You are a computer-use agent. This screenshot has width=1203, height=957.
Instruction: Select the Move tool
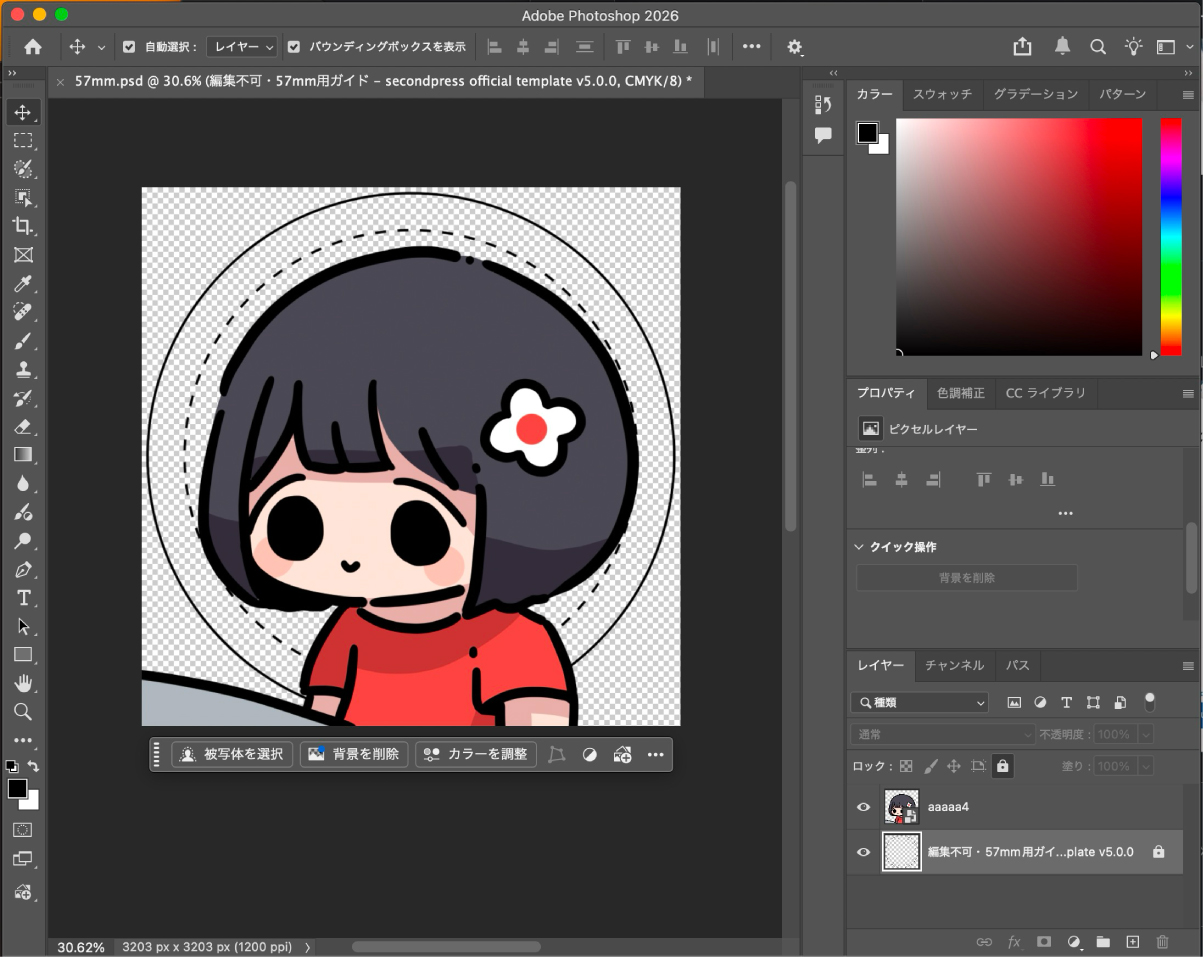click(23, 112)
